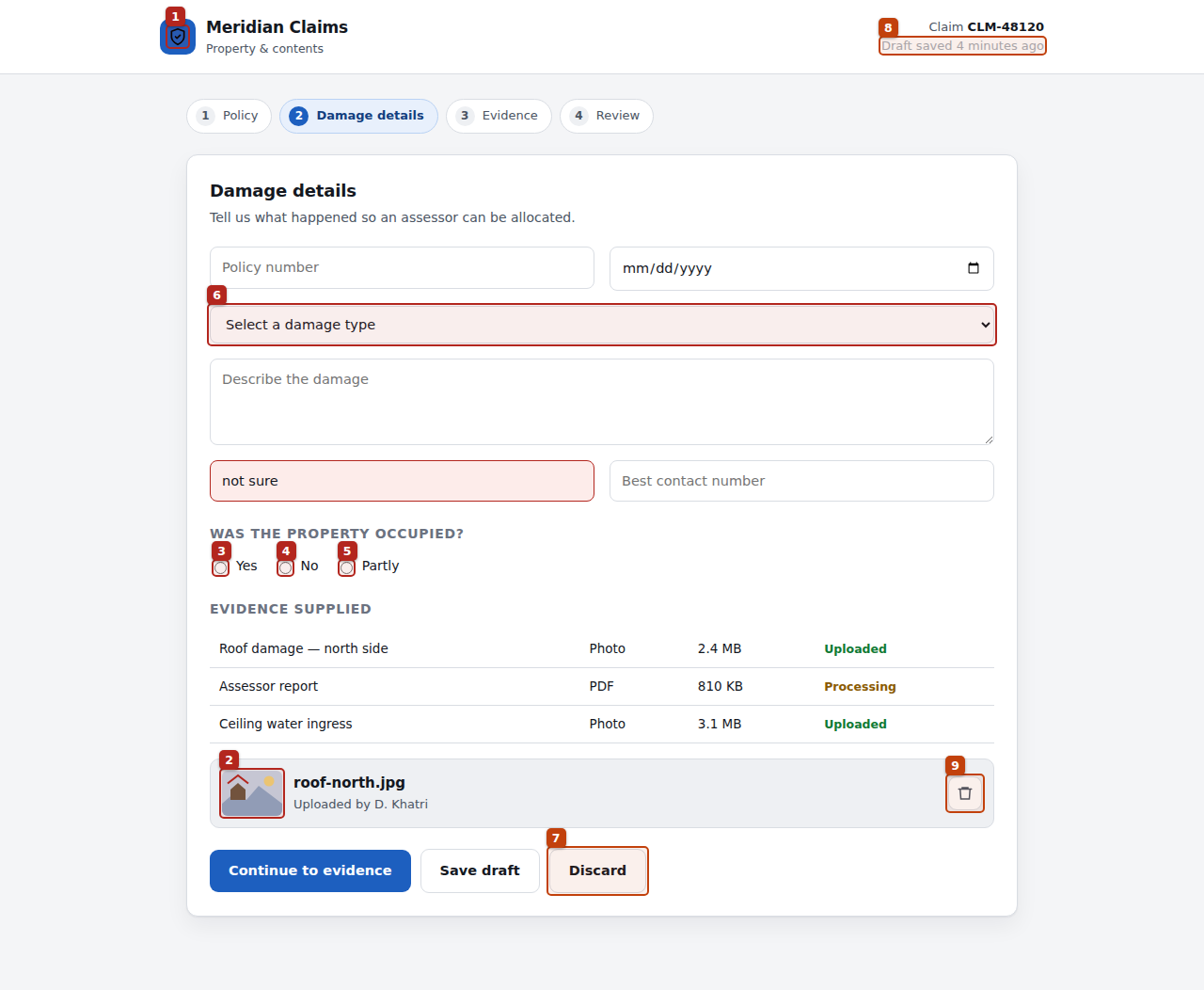
Task: Click the Meridian Claims shield logo
Action: [178, 37]
